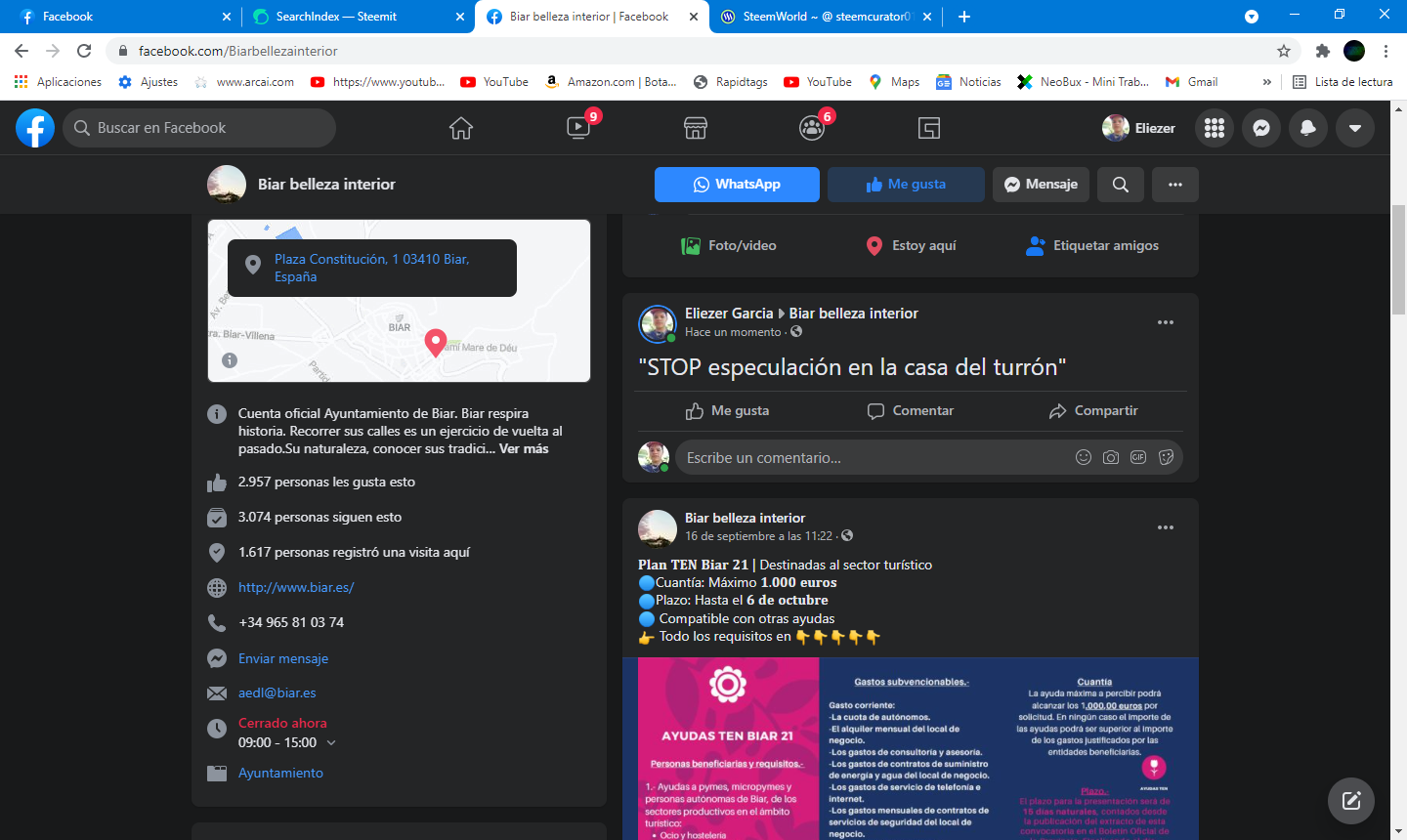Open the Maps bookmark

pos(894,82)
